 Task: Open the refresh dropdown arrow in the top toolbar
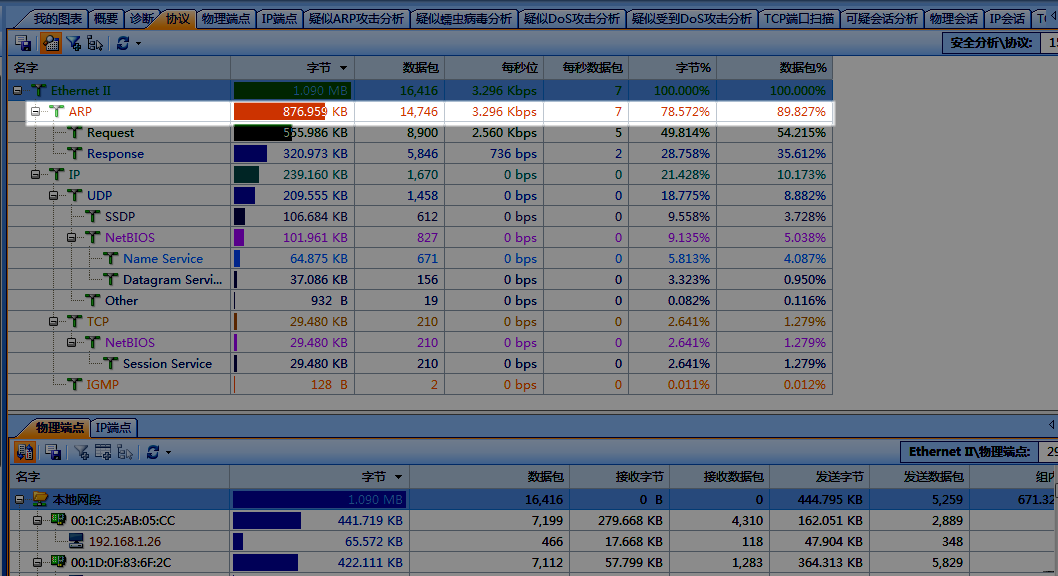(138, 44)
